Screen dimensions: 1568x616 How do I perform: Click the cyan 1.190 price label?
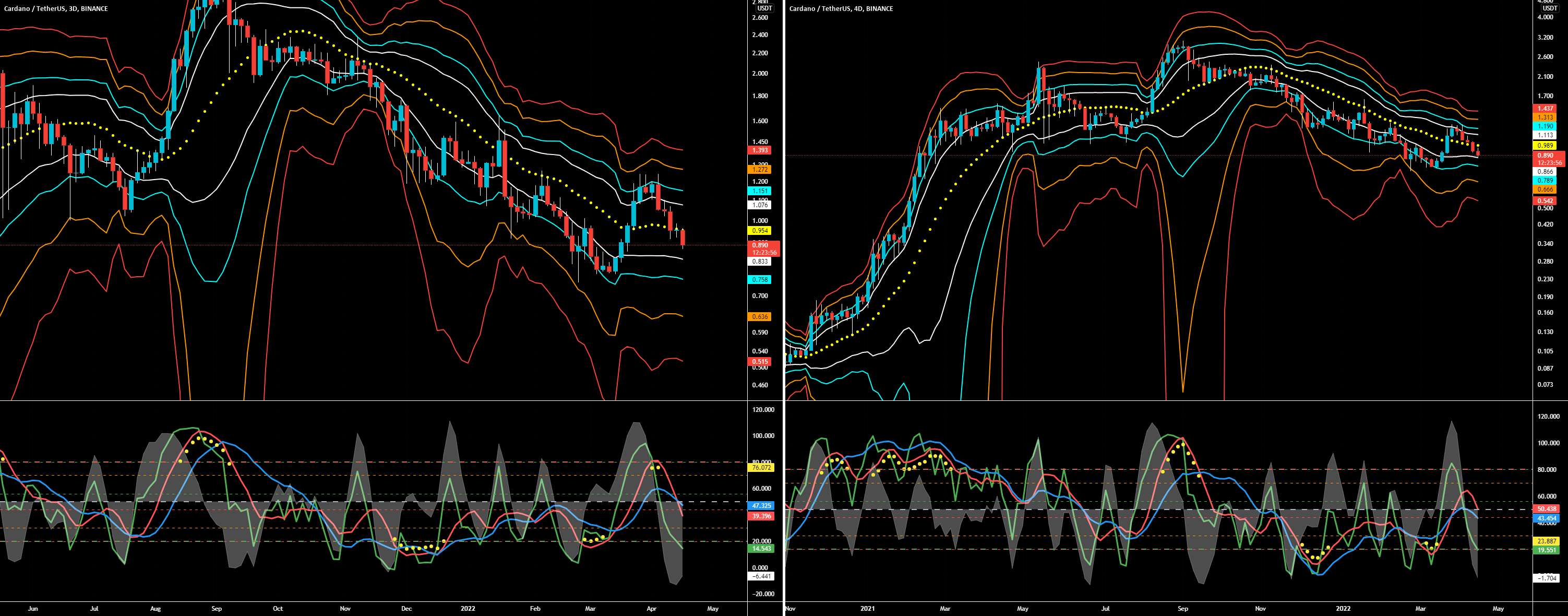(x=1546, y=126)
